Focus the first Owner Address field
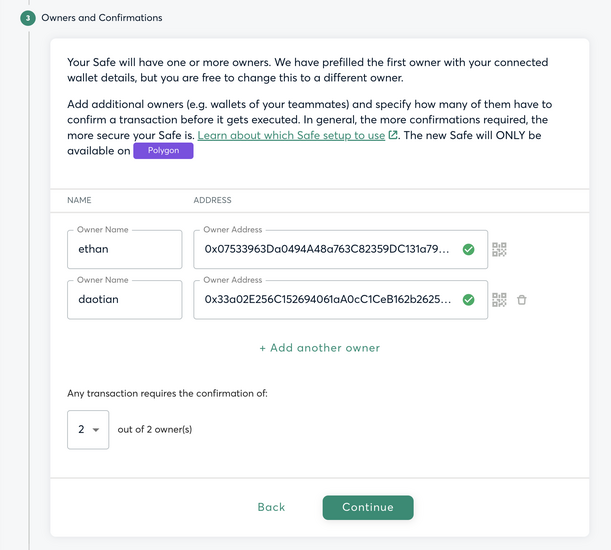Viewport: 611px width, 550px height. coord(341,249)
